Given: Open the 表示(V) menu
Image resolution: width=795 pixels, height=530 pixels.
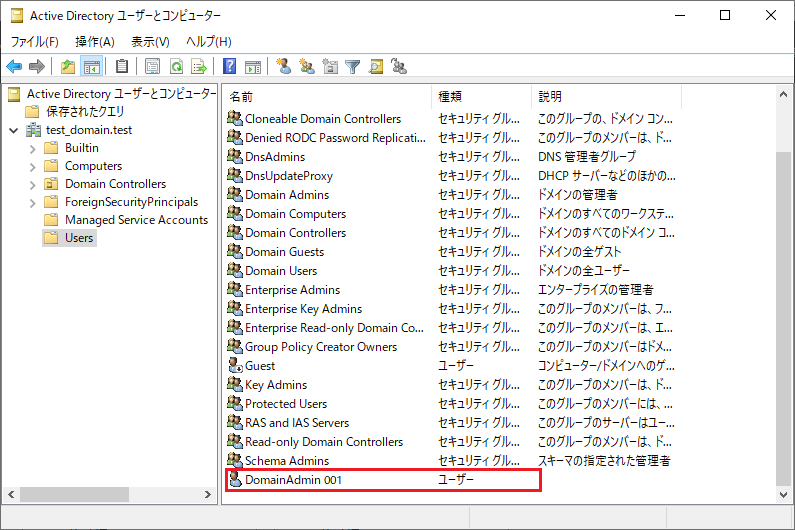Looking at the screenshot, I should click(x=150, y=42).
